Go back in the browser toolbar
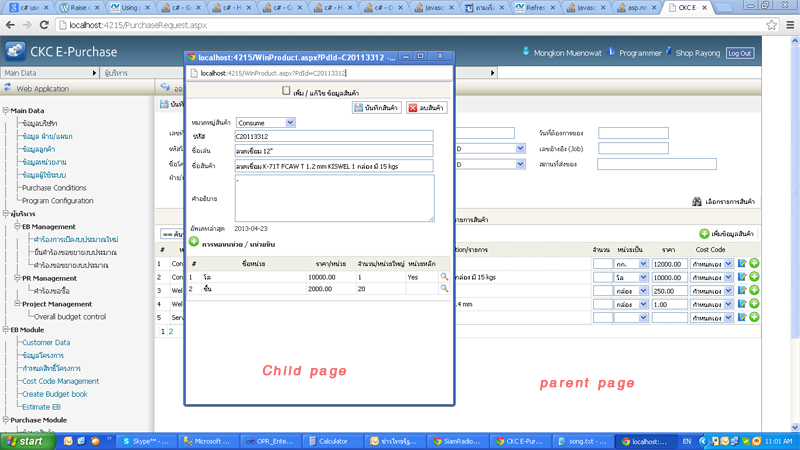800x450 pixels. [10, 24]
